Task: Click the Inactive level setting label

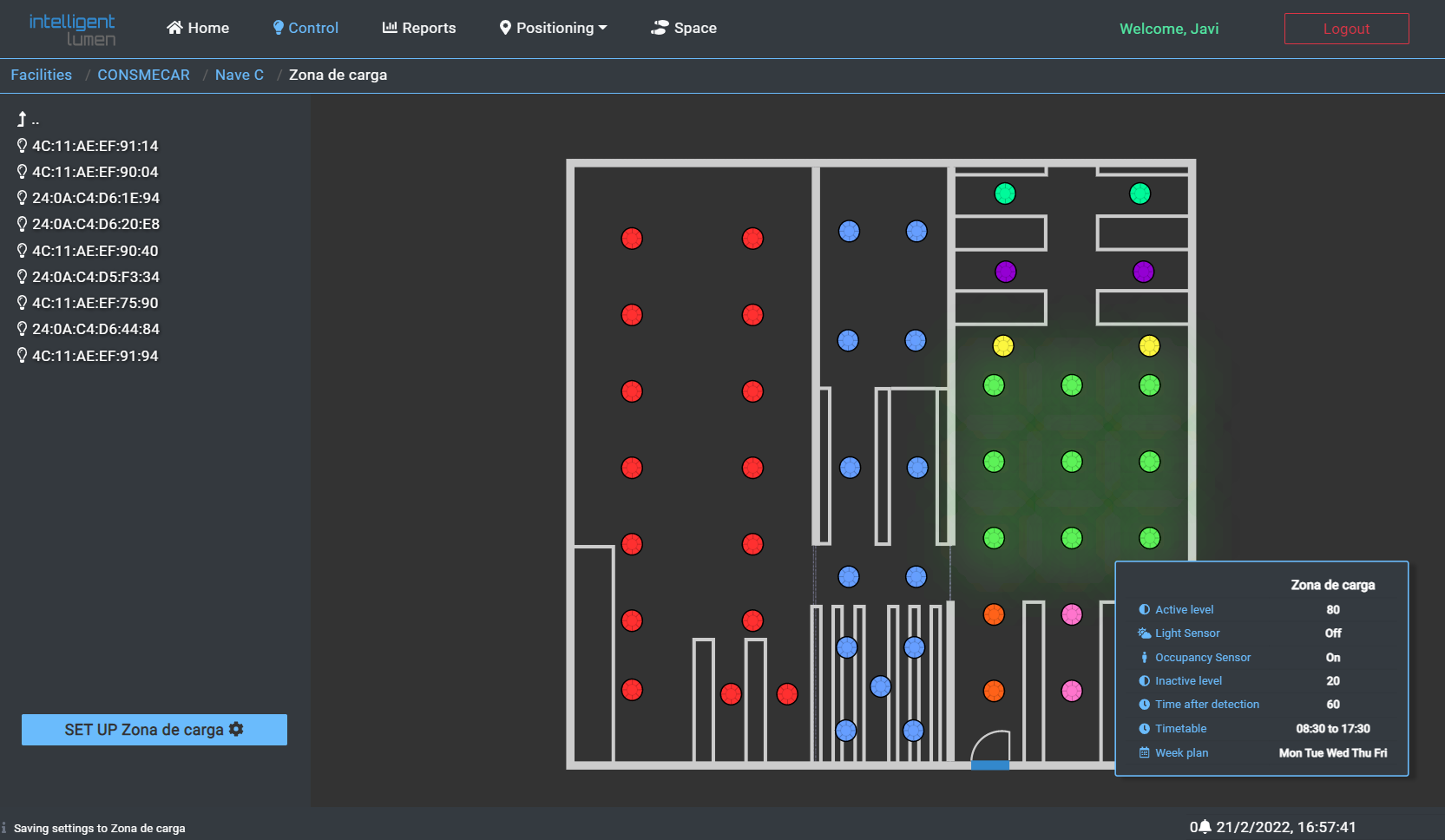Action: [1188, 681]
